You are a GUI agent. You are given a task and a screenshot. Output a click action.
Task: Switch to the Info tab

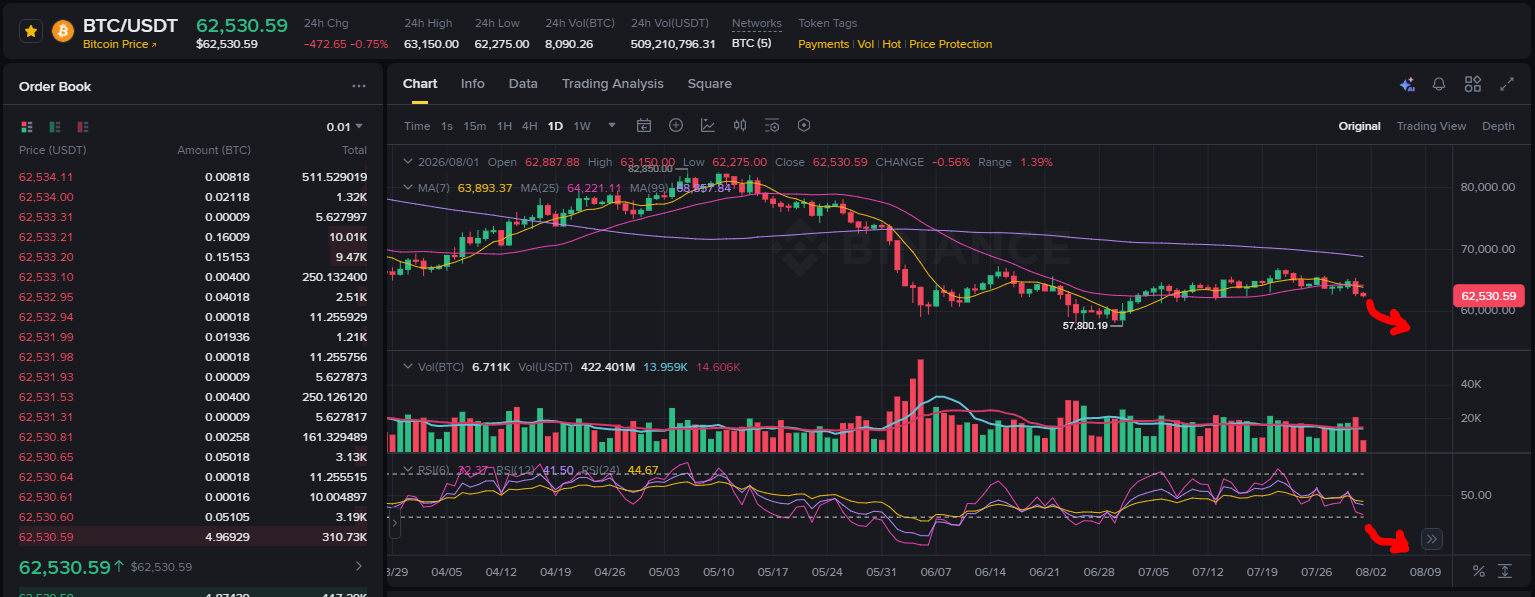coord(472,84)
